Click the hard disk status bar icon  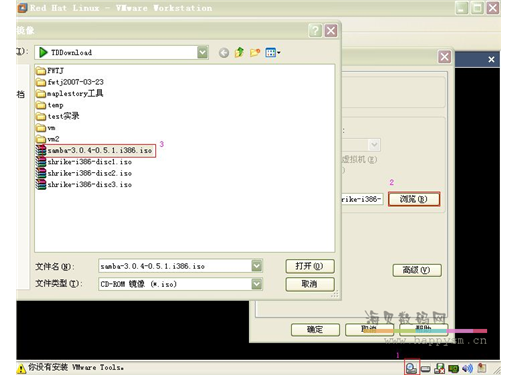[426, 369]
